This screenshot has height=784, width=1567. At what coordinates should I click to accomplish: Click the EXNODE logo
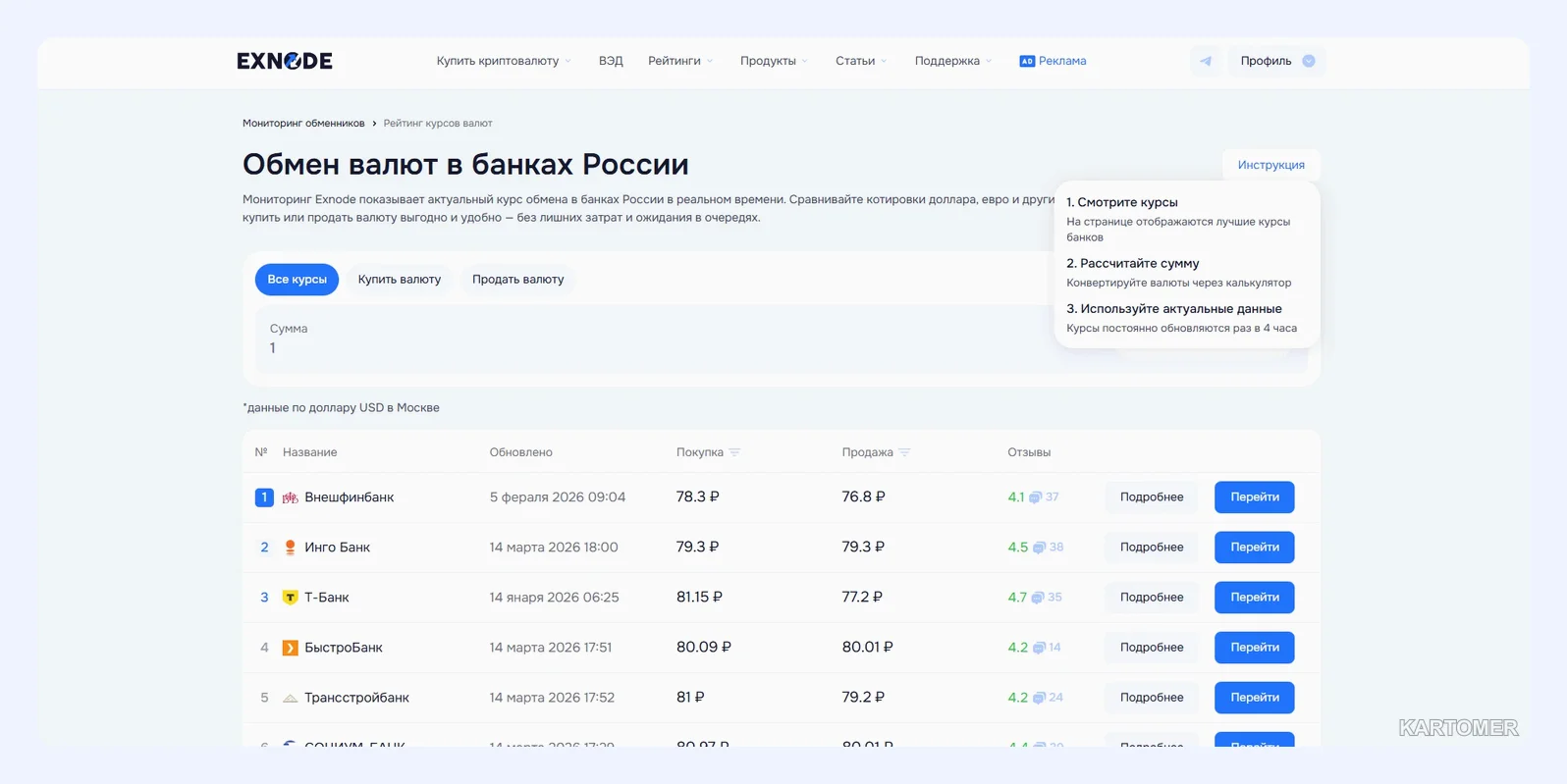click(285, 61)
